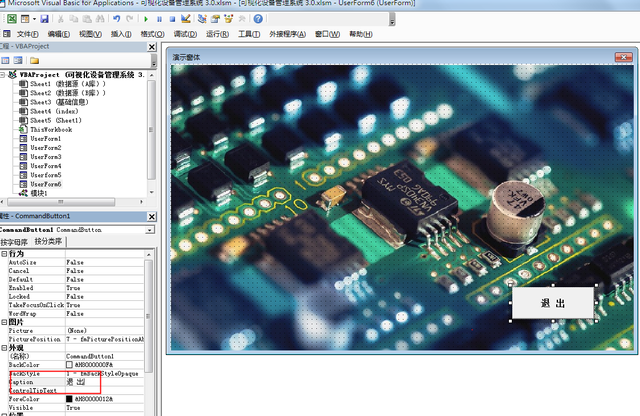Click the Insert UserForm toolbar icon

[25, 19]
